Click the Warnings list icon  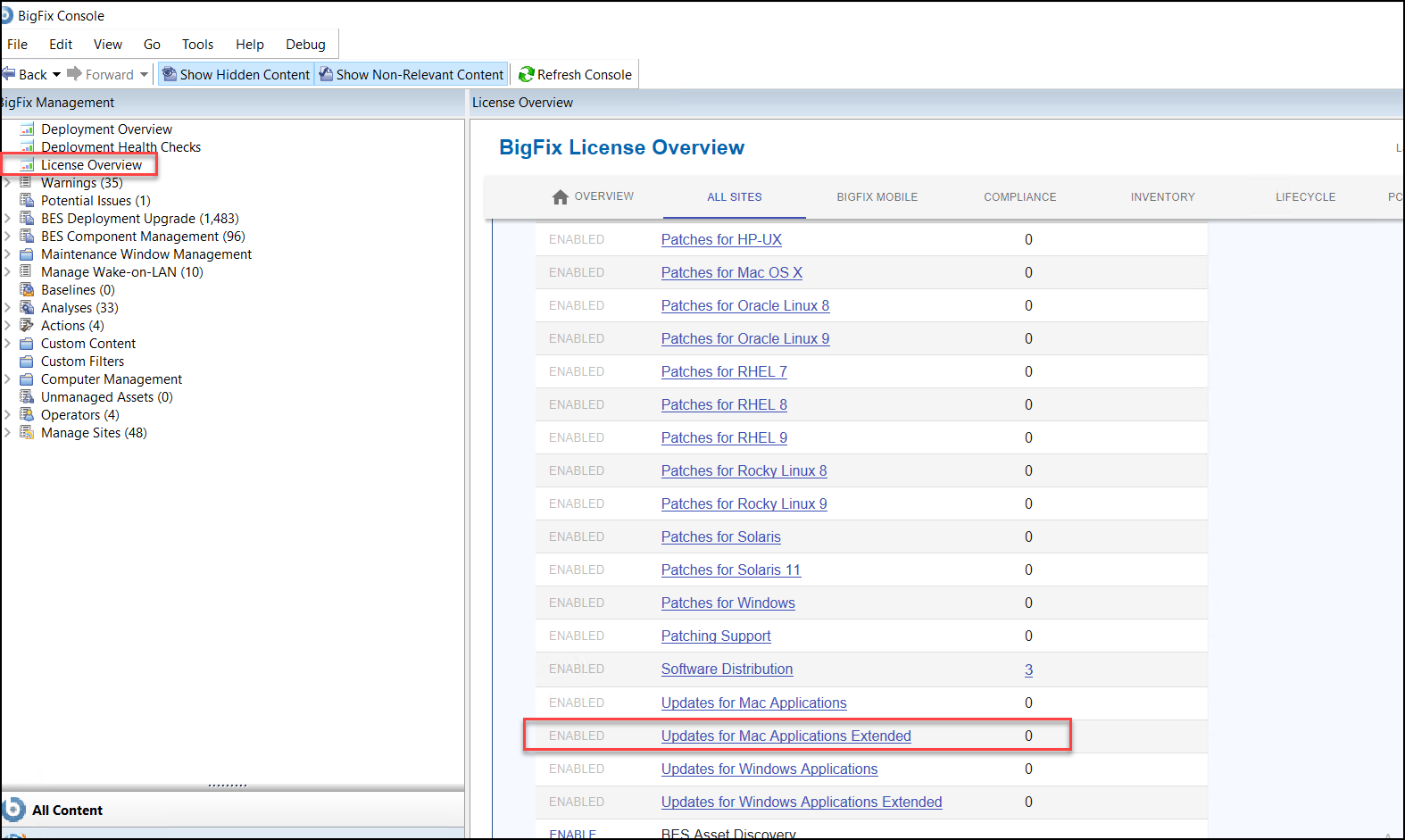click(27, 183)
